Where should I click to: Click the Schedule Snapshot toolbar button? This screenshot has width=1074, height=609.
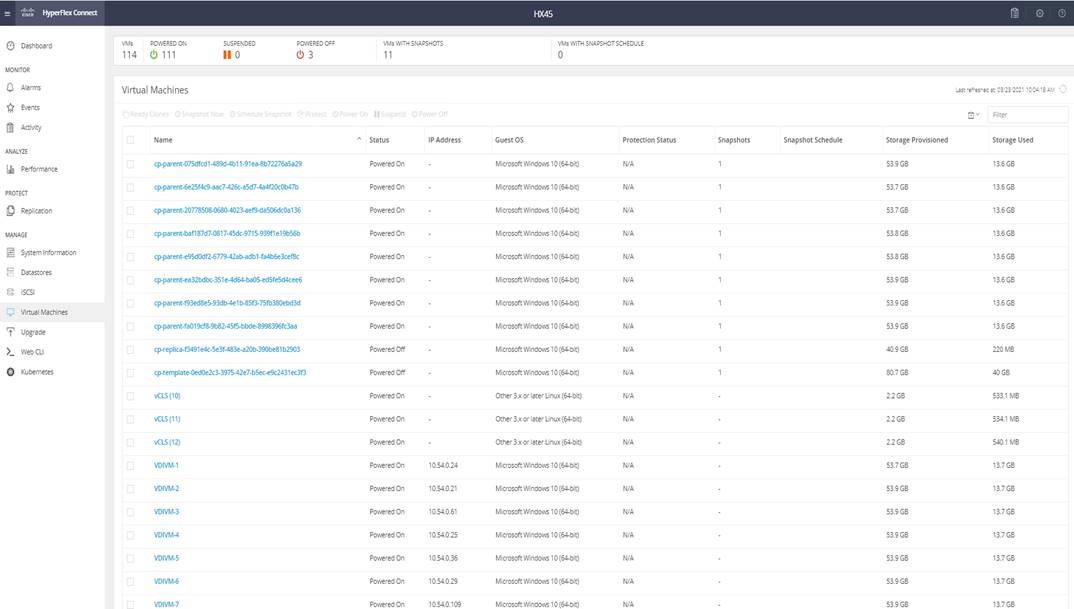260,114
